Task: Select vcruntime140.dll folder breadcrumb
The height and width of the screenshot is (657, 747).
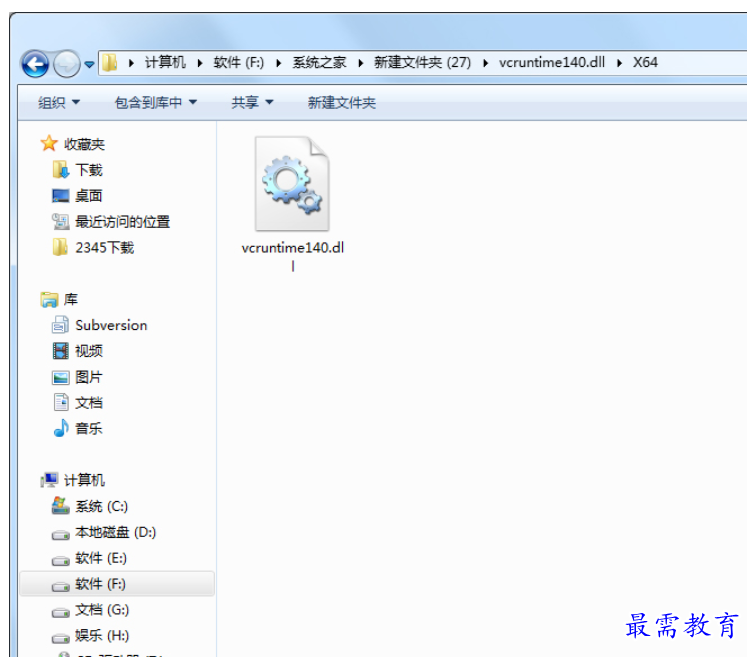Action: 552,62
